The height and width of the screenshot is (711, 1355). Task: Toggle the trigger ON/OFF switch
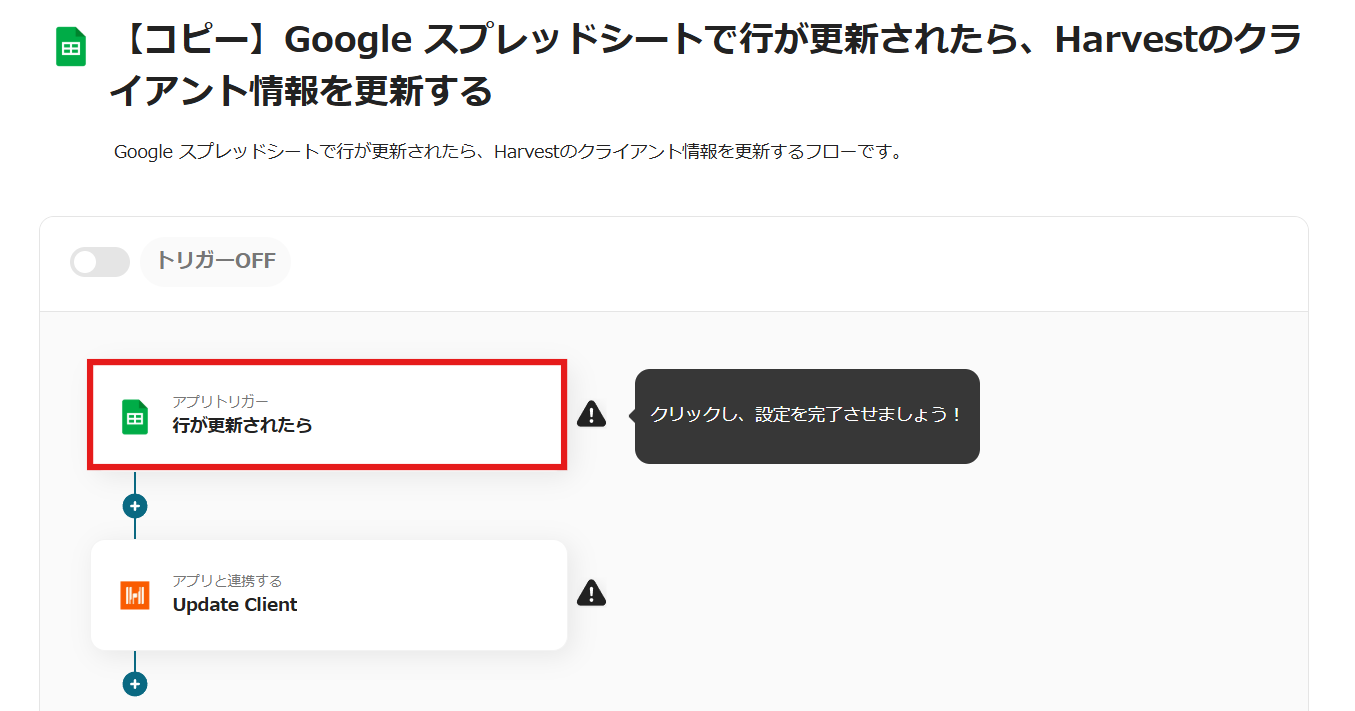100,262
